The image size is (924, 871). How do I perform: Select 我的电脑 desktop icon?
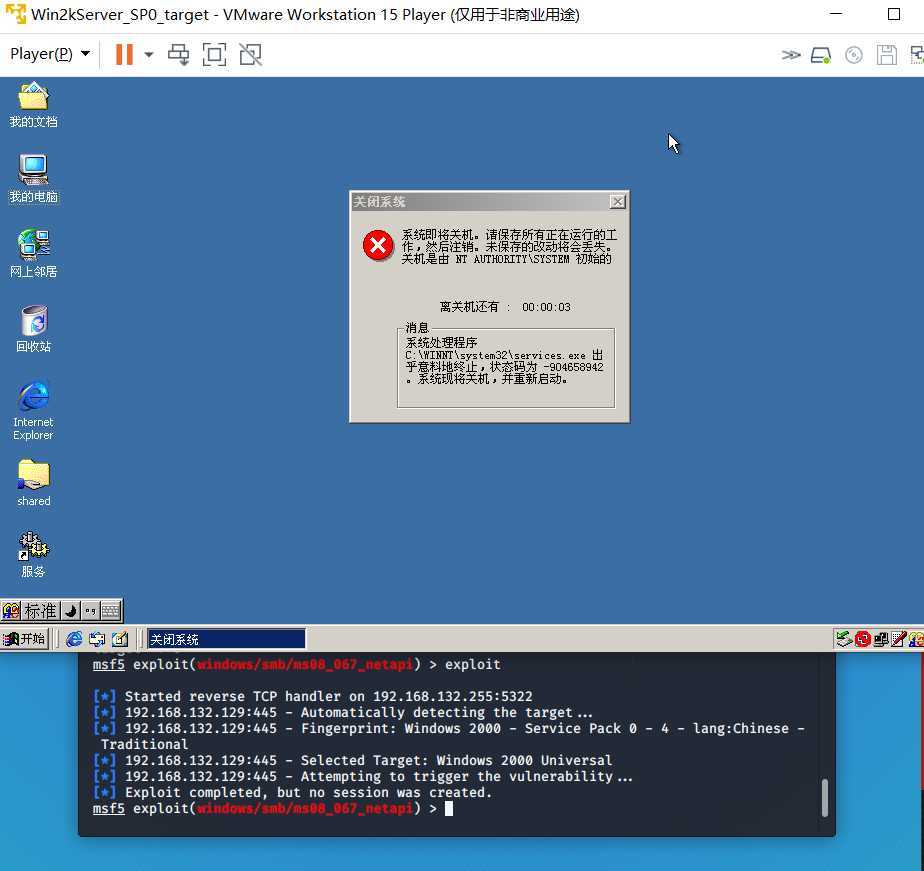pyautogui.click(x=33, y=179)
